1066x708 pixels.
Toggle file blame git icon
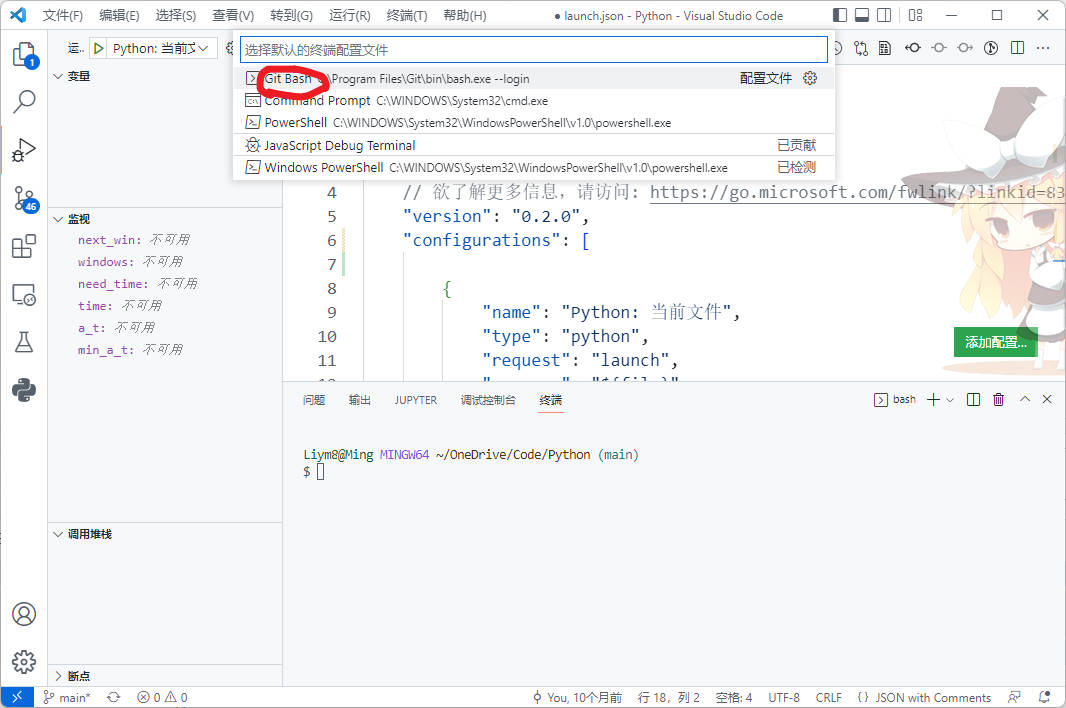[x=991, y=48]
